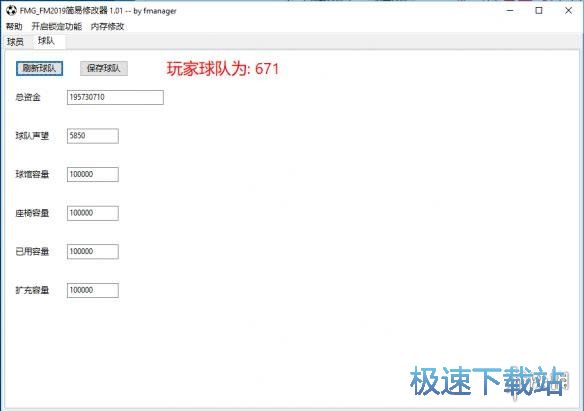Screen dimensions: 584x411
Task: Click the 保存球队 button
Action: coord(104,68)
